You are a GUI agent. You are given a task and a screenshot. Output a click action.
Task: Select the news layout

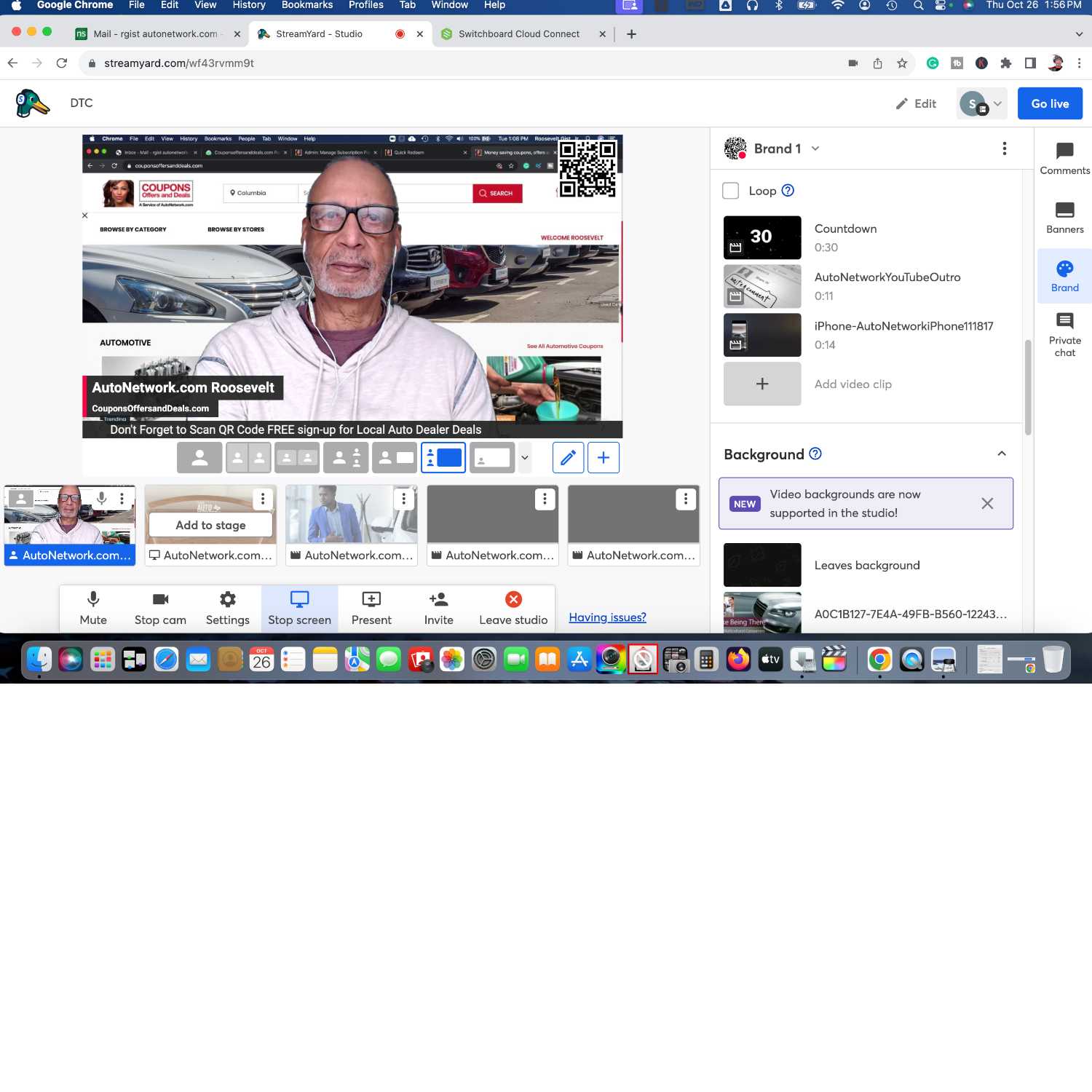(395, 458)
